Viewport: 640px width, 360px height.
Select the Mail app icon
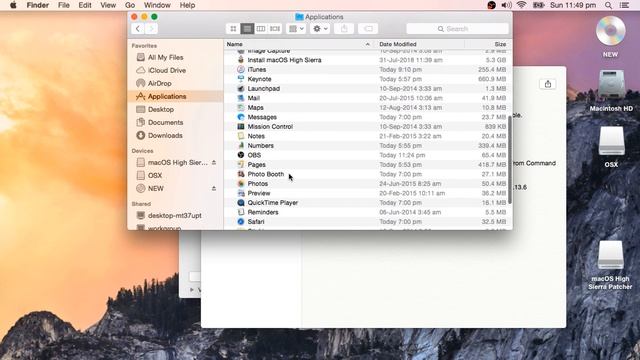pyautogui.click(x=241, y=98)
